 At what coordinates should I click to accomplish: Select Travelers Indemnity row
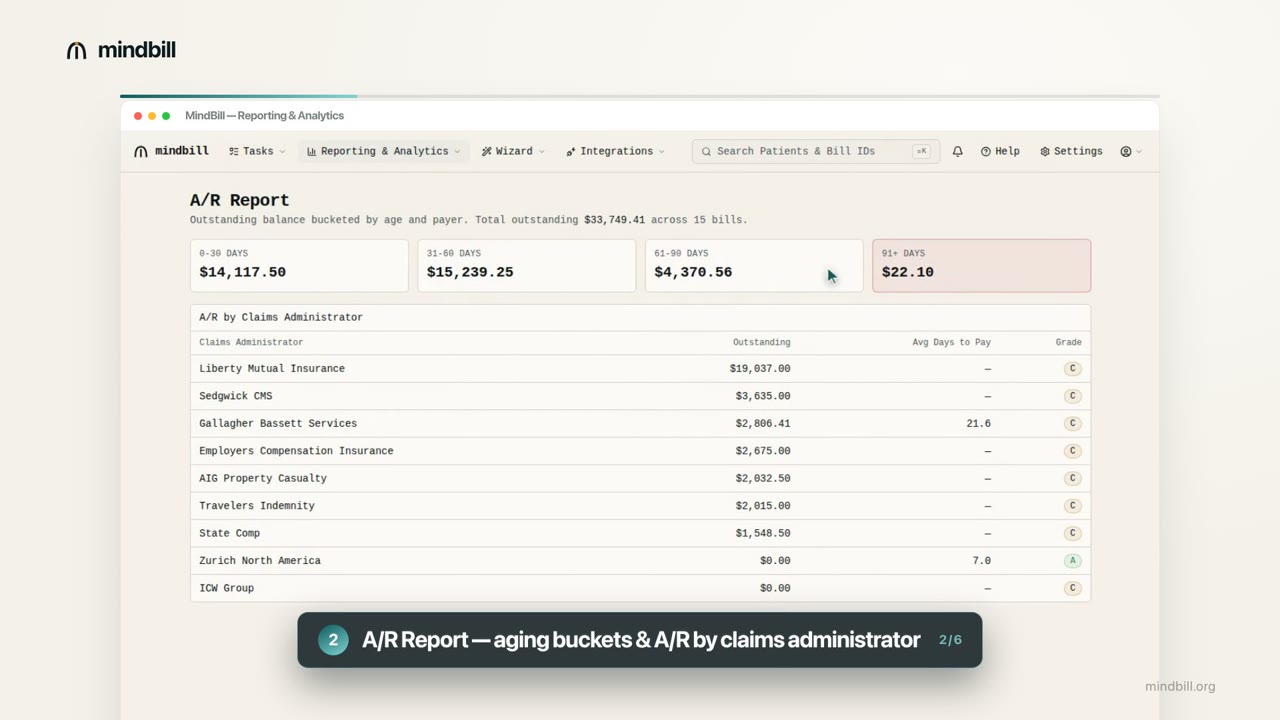tap(640, 506)
